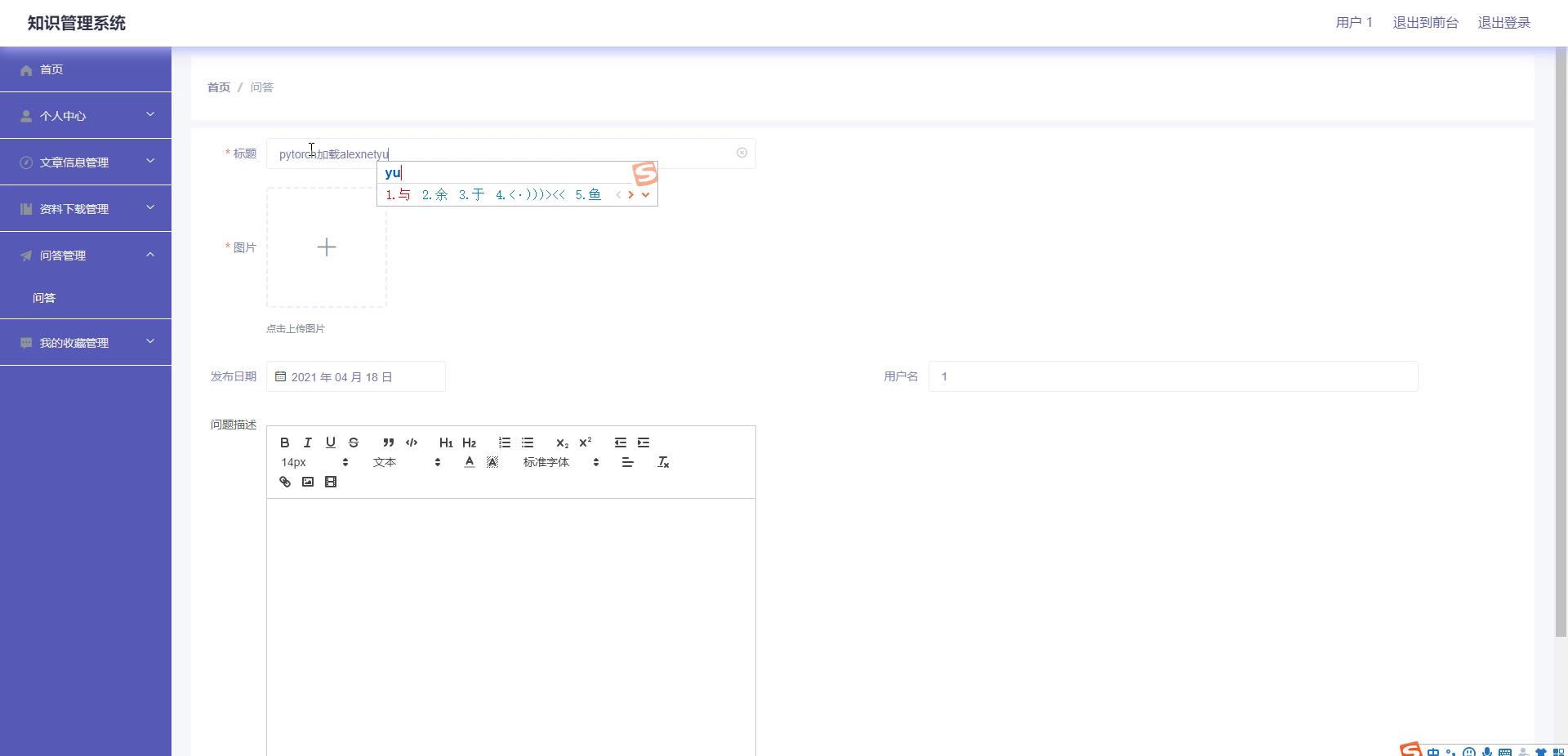
Task: Expand the 个人中心 sidebar menu
Action: tap(86, 116)
